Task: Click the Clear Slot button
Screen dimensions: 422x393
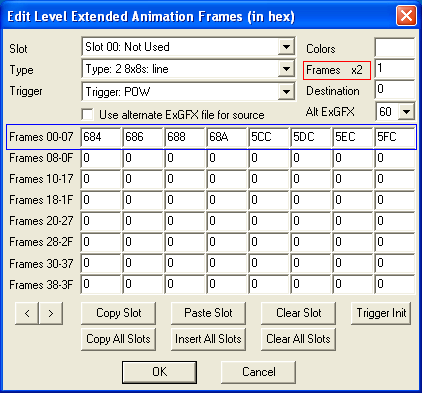Action: 298,313
